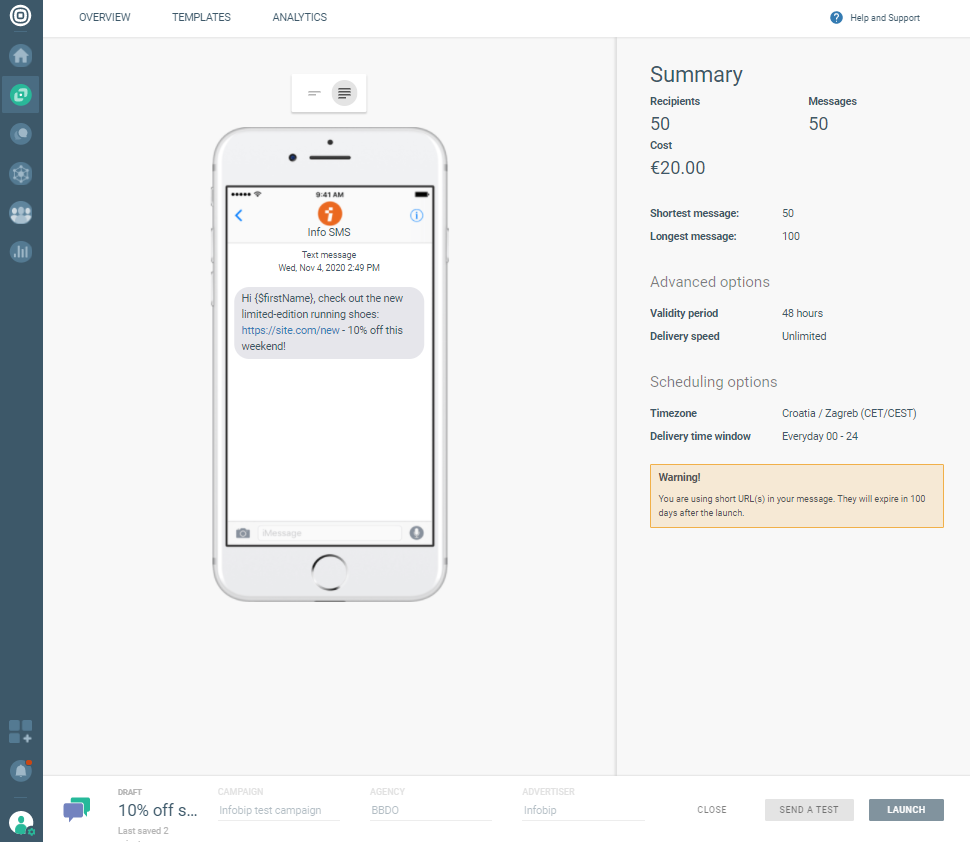This screenshot has height=842, width=970.
Task: Click the iMessage input in phone preview
Action: (x=329, y=533)
